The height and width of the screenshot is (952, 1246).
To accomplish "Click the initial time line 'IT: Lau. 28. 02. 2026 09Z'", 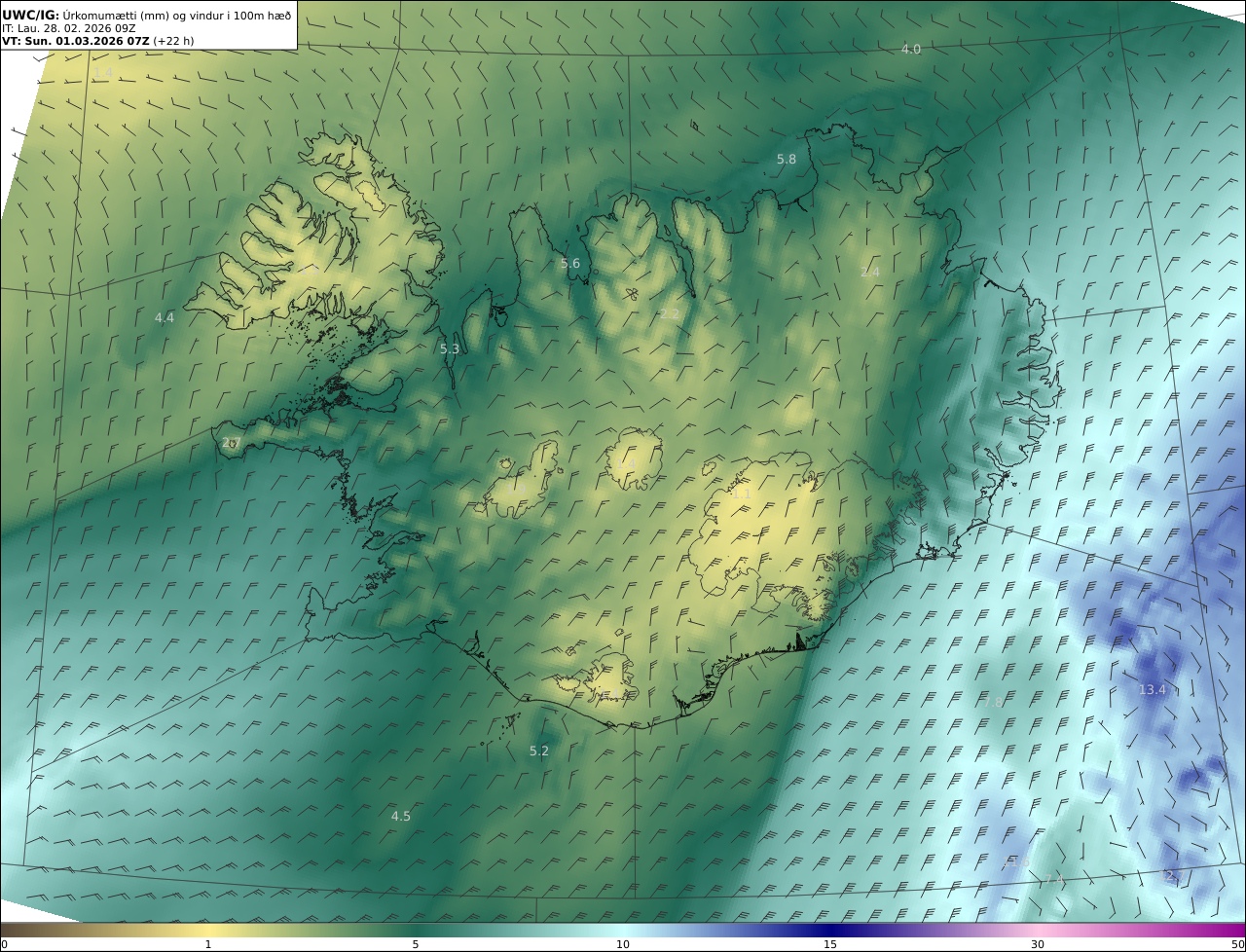I will [x=68, y=28].
